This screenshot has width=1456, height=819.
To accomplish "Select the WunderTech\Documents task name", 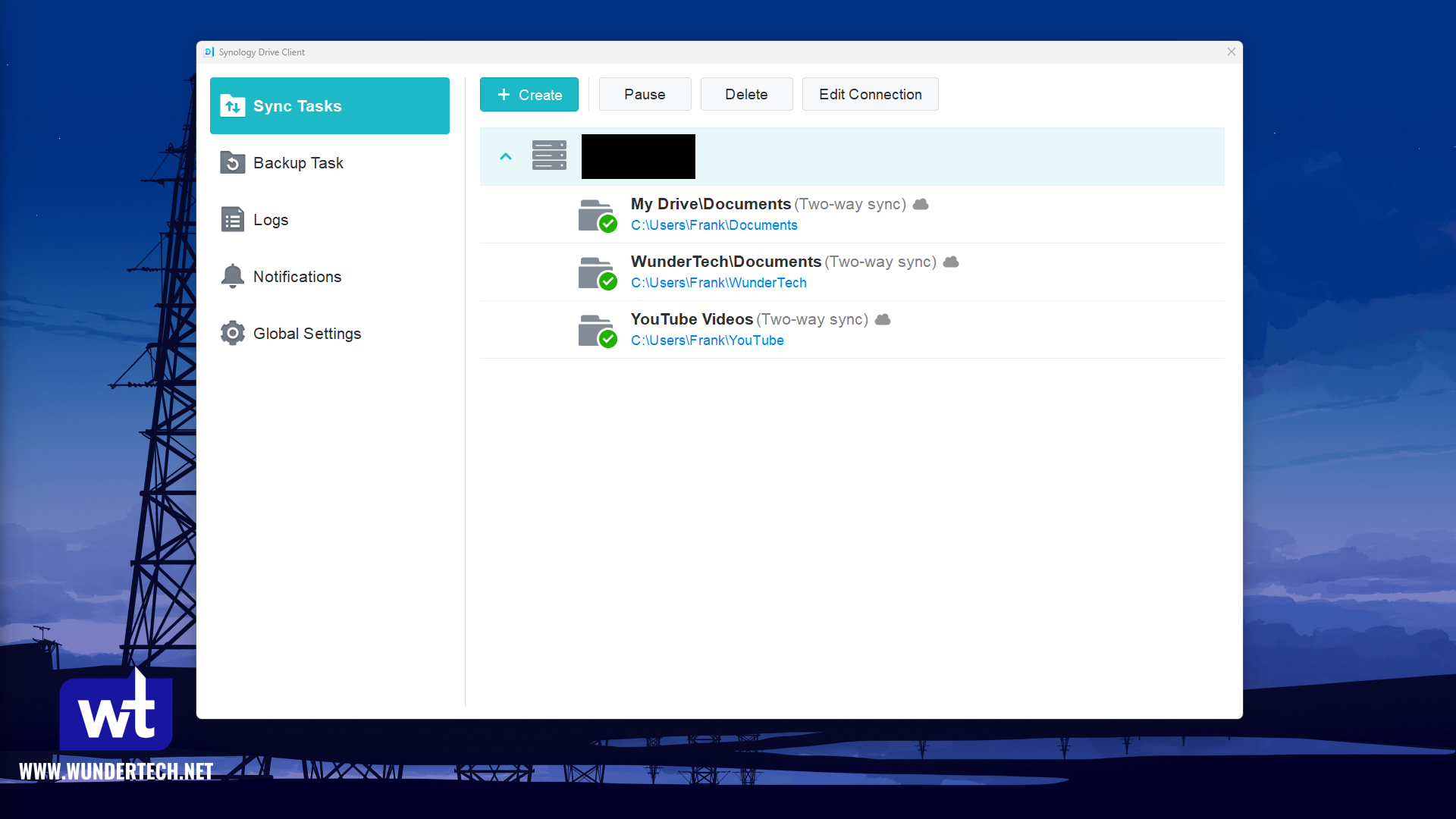I will tap(726, 262).
